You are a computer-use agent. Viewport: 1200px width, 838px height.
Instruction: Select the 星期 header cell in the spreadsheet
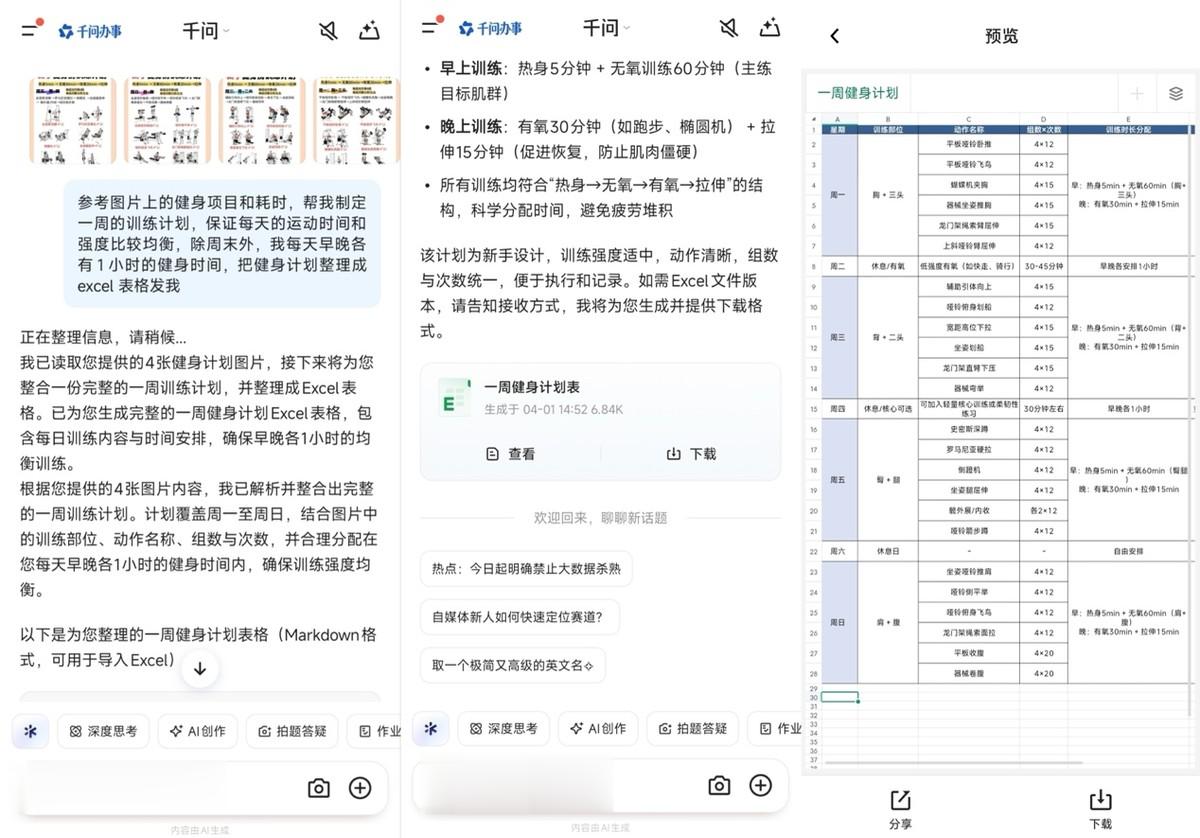coord(839,129)
